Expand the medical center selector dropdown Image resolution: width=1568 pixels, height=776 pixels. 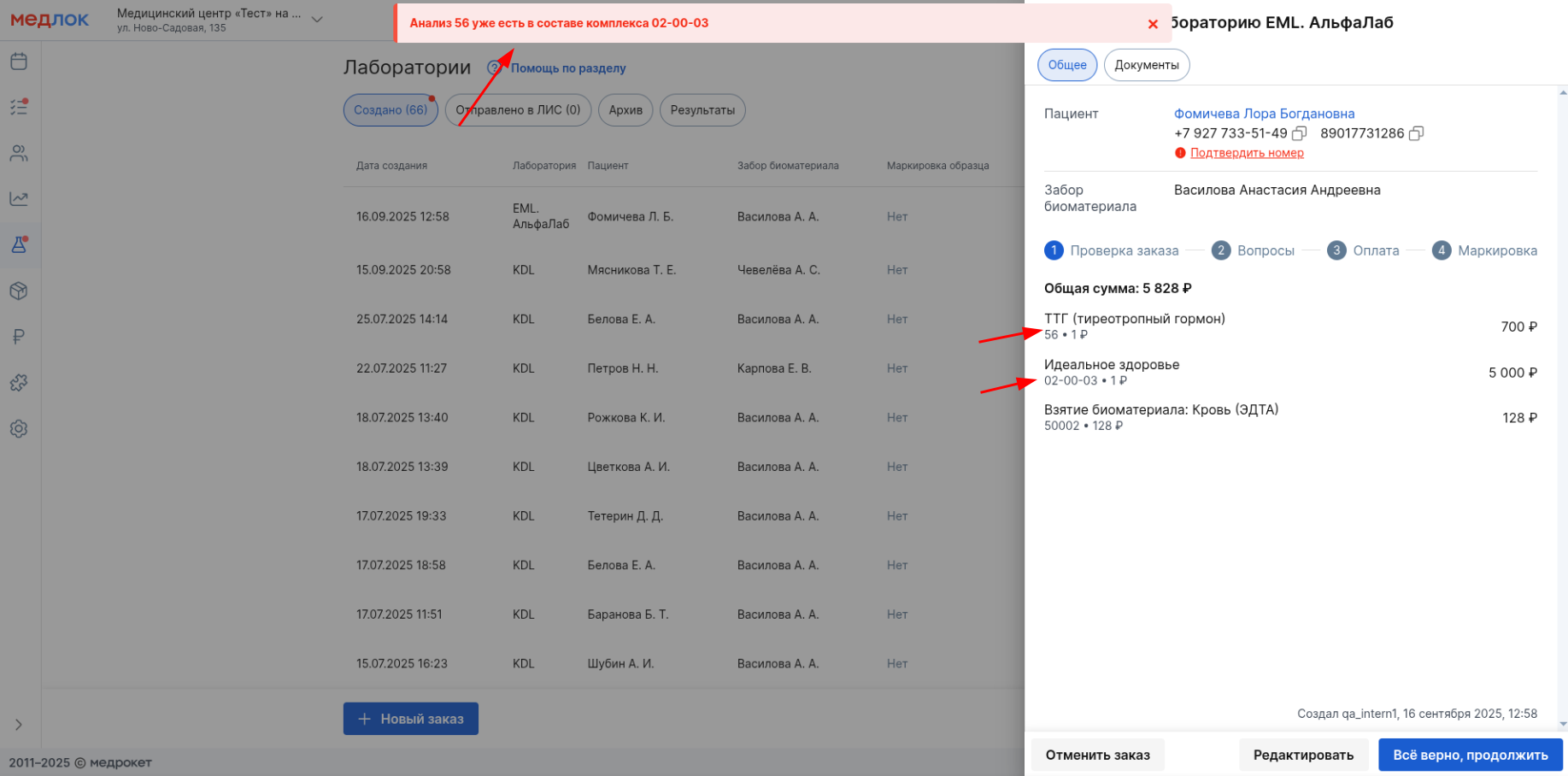tap(317, 20)
